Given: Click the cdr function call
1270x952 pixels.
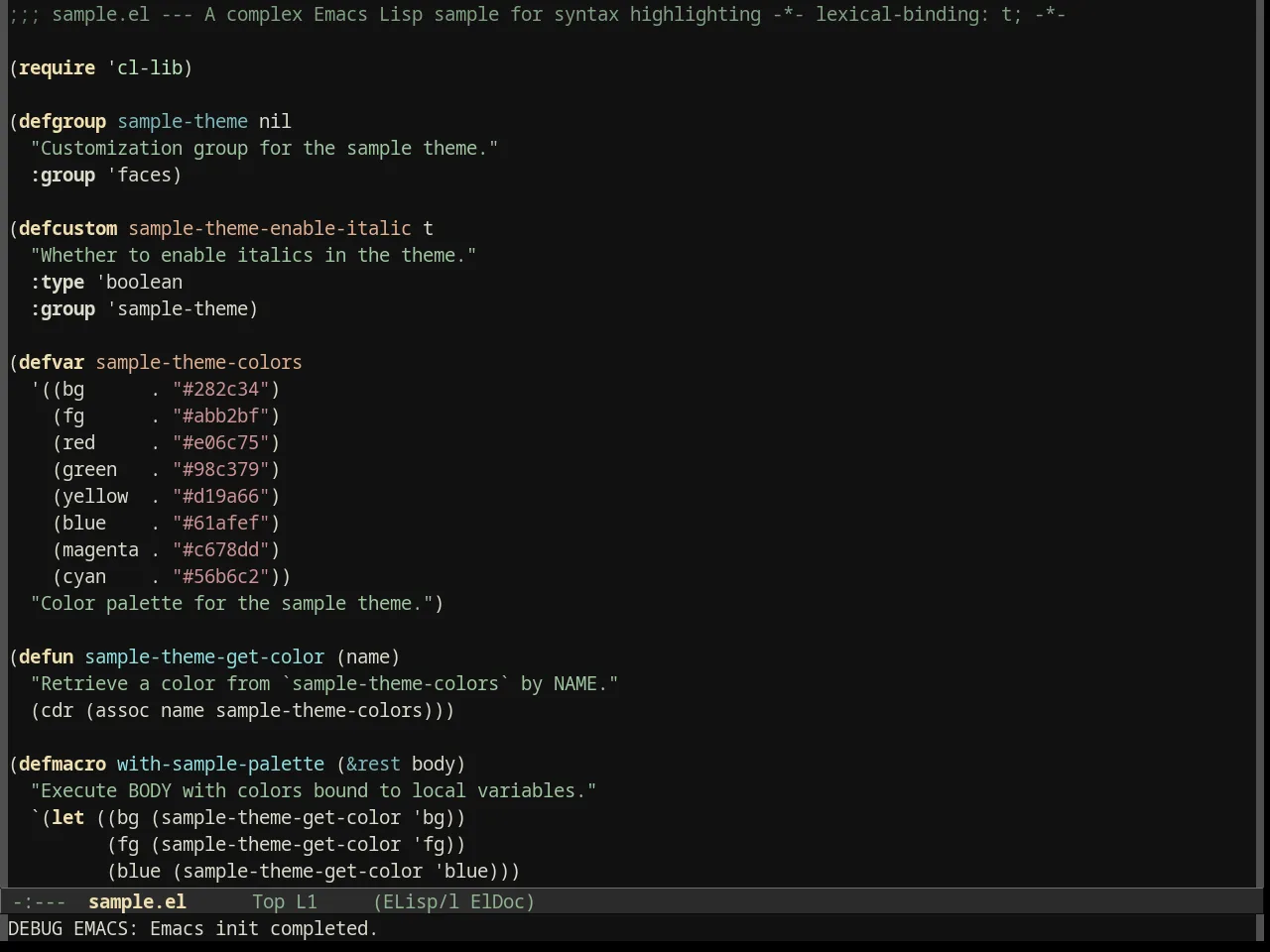Looking at the screenshot, I should tap(58, 710).
